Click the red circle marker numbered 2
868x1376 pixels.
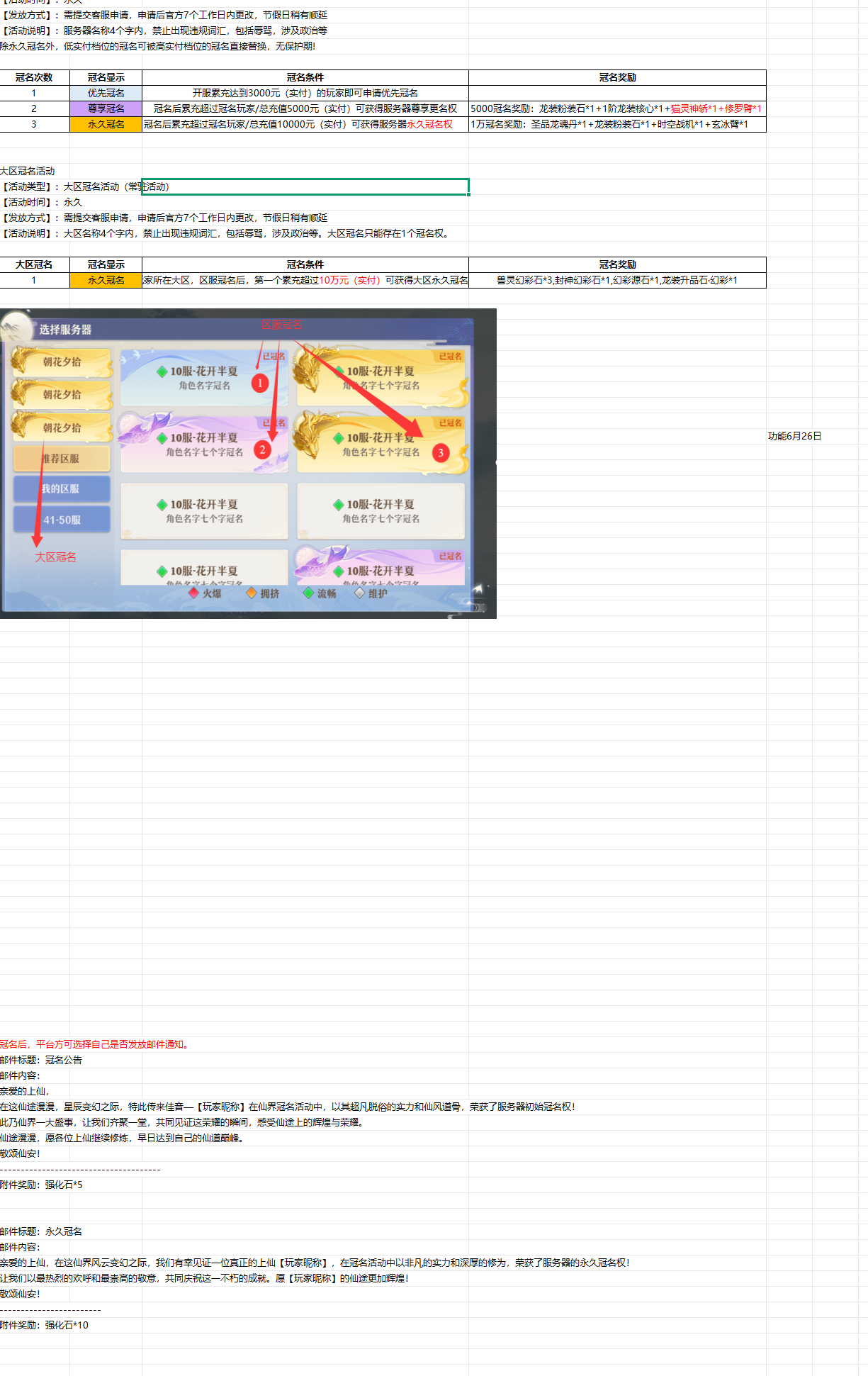click(262, 449)
